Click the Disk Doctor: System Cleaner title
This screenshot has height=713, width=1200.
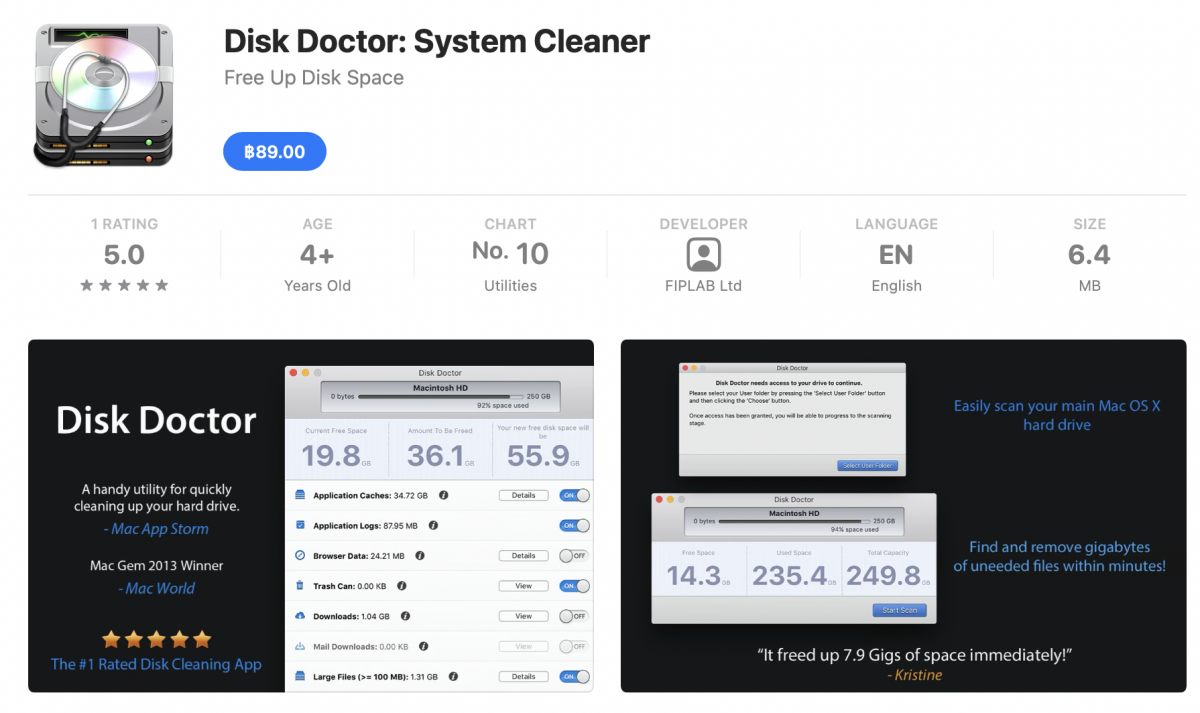tap(437, 41)
